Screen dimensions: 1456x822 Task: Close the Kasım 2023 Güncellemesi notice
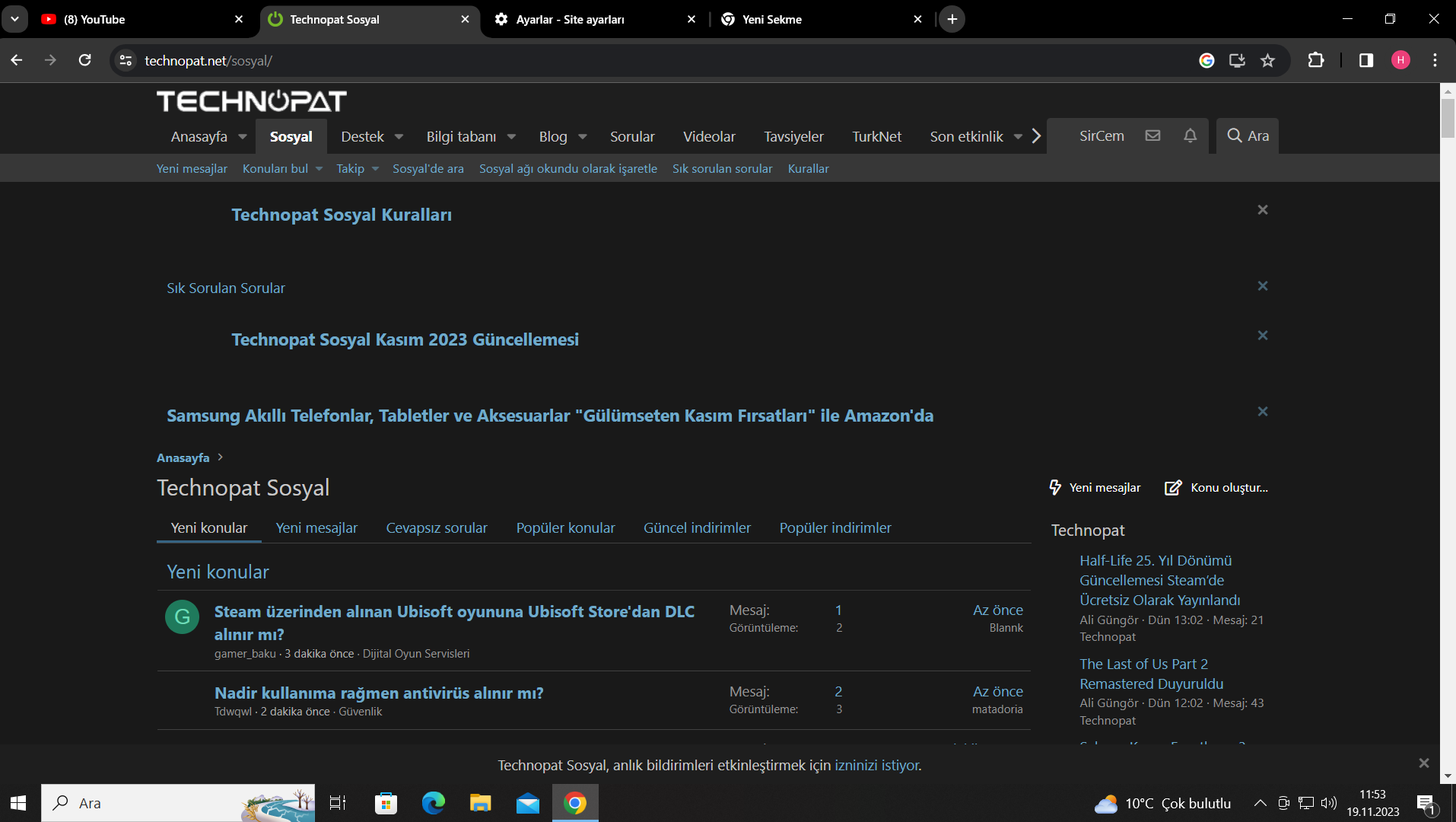1263,335
